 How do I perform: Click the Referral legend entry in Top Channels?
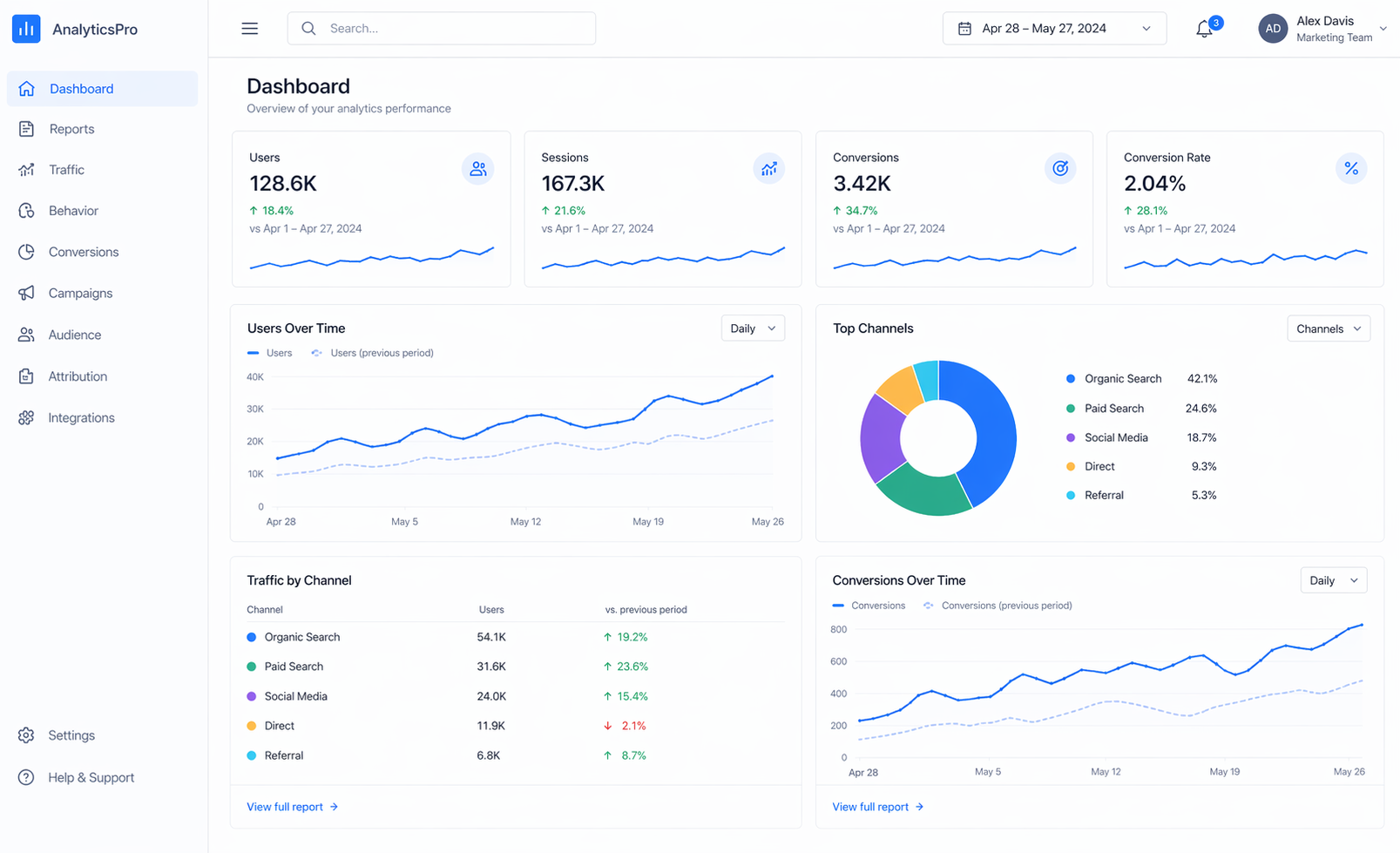coord(1141,496)
